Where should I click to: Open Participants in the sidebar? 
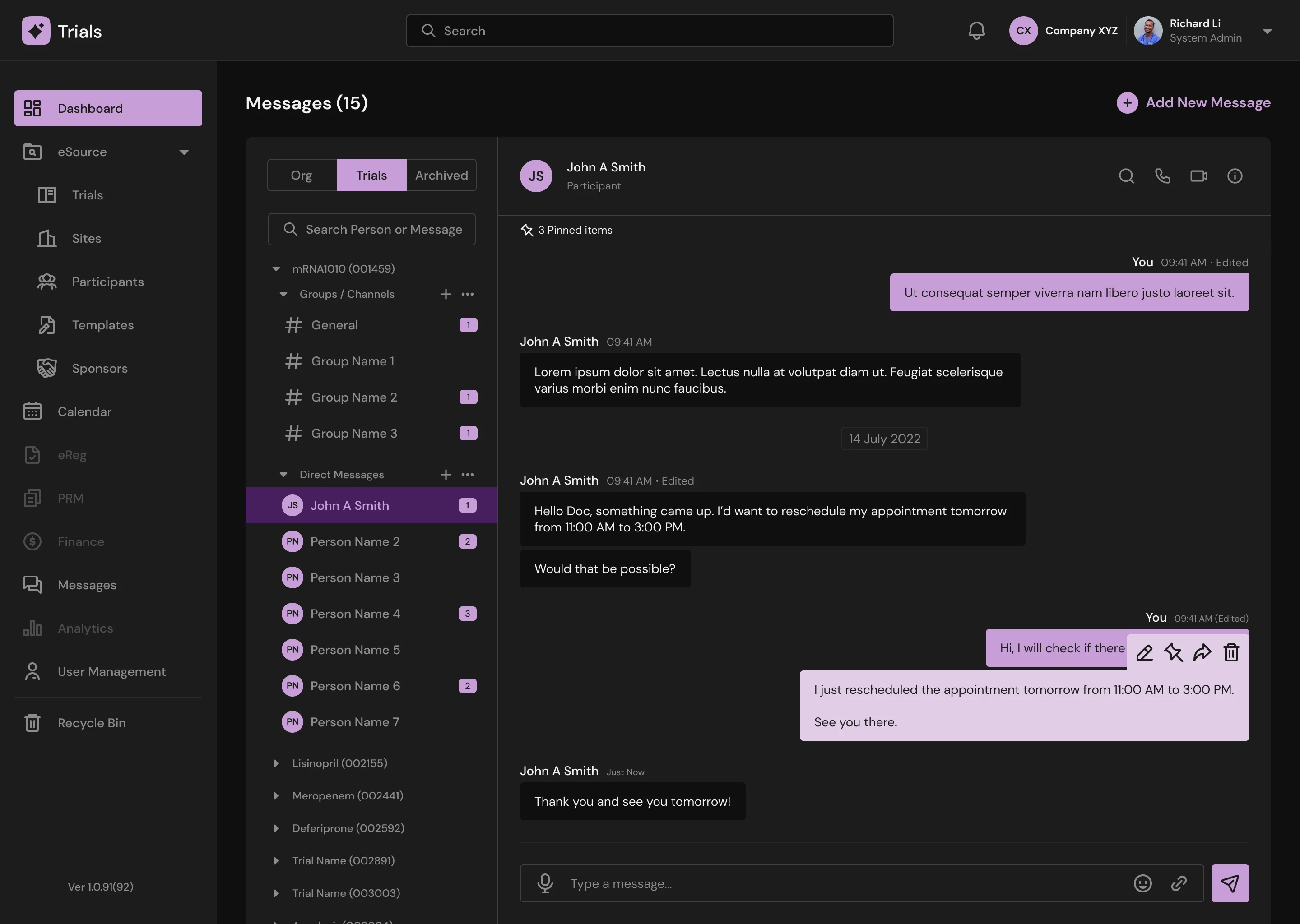[x=108, y=282]
